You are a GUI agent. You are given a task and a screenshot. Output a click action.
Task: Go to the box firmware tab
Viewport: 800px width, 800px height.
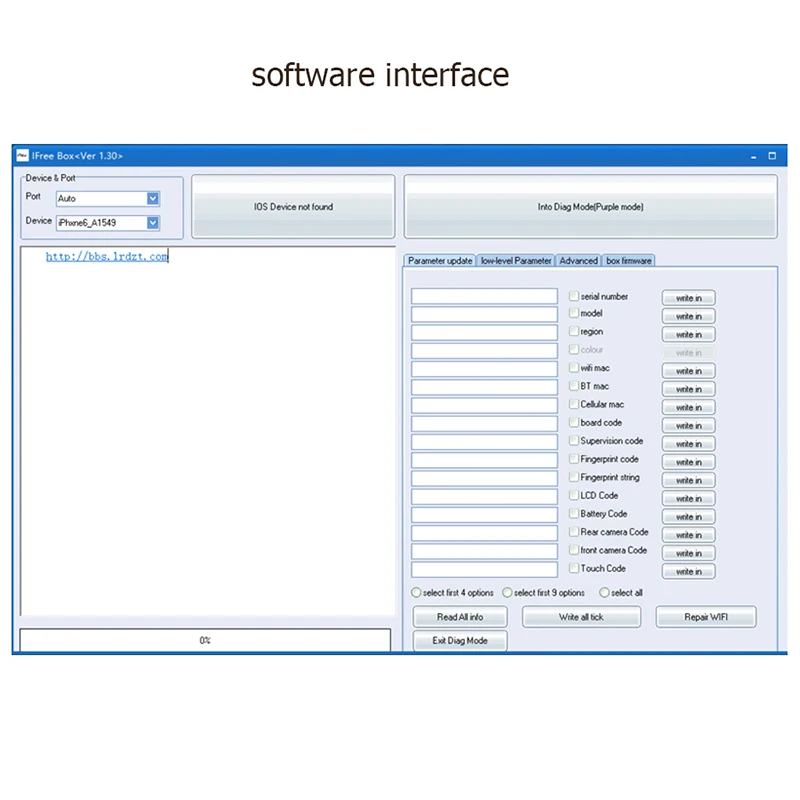tap(629, 261)
